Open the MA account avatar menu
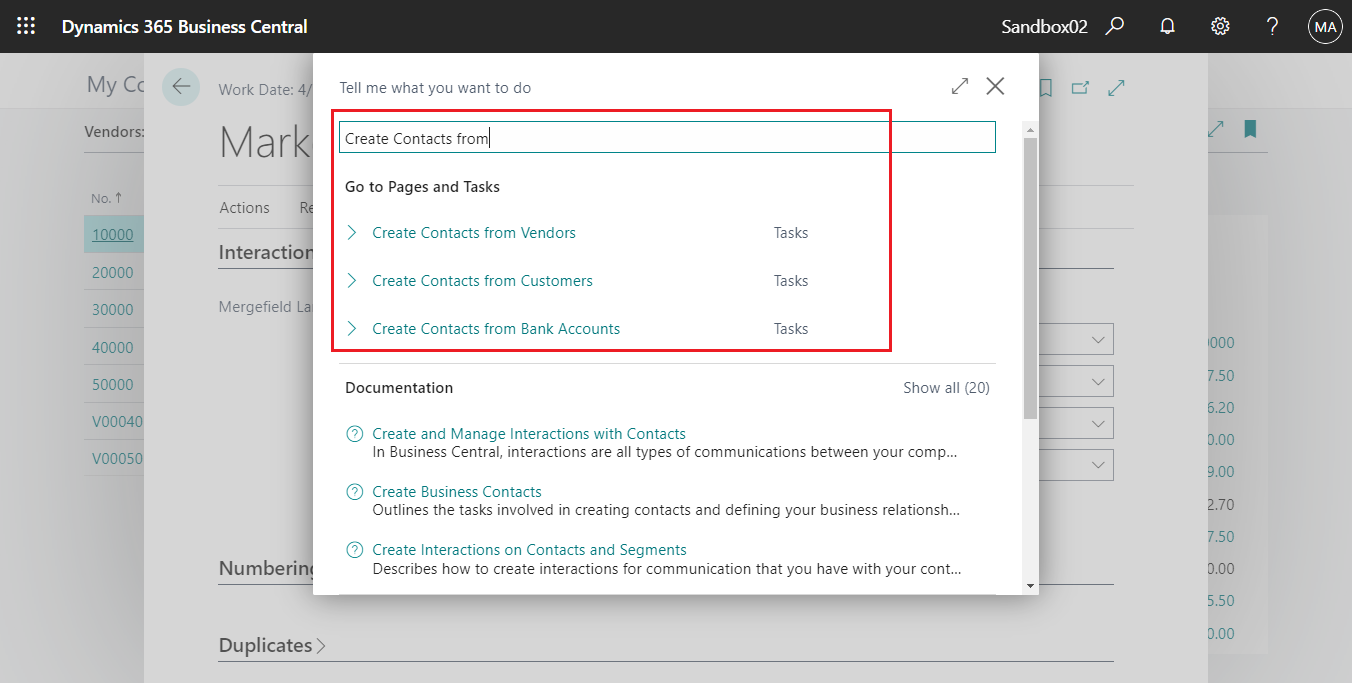The image size is (1352, 683). point(1325,26)
